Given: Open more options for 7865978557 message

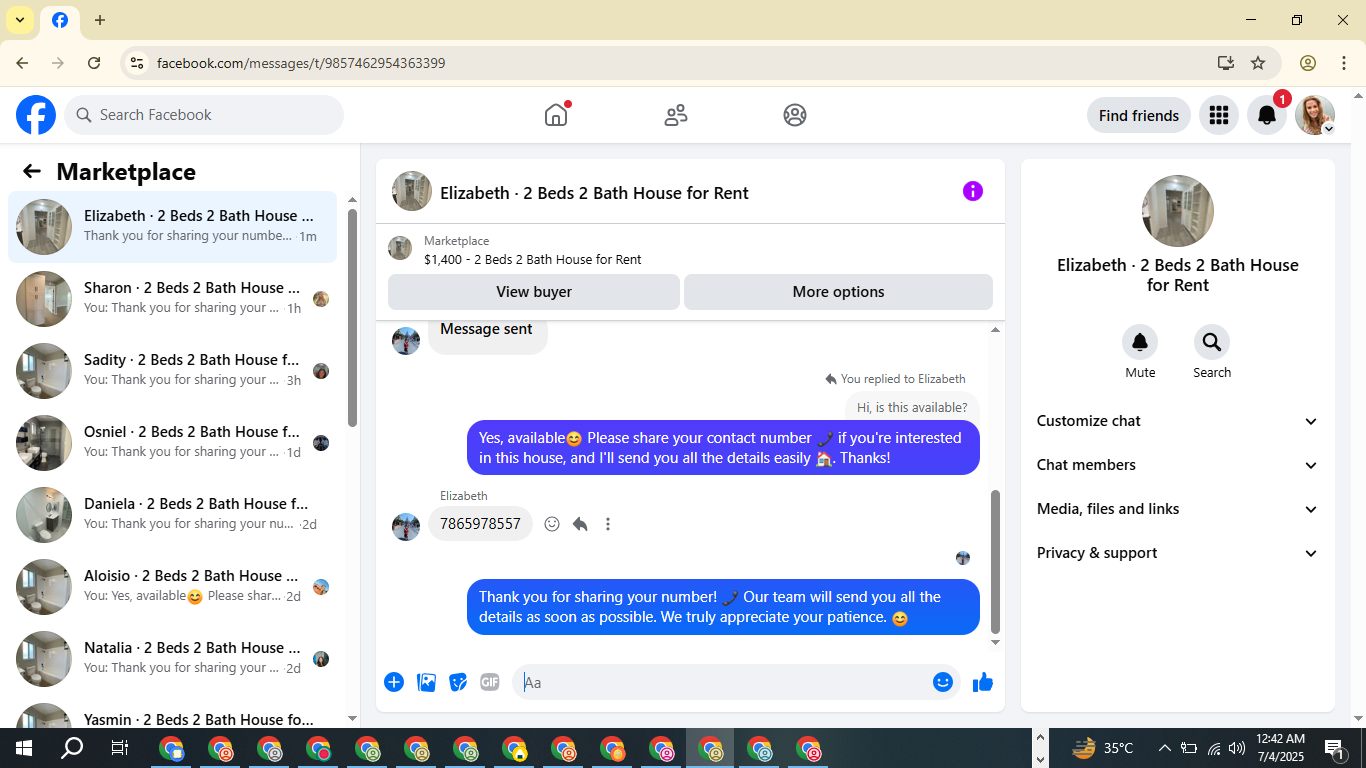Looking at the screenshot, I should (608, 524).
